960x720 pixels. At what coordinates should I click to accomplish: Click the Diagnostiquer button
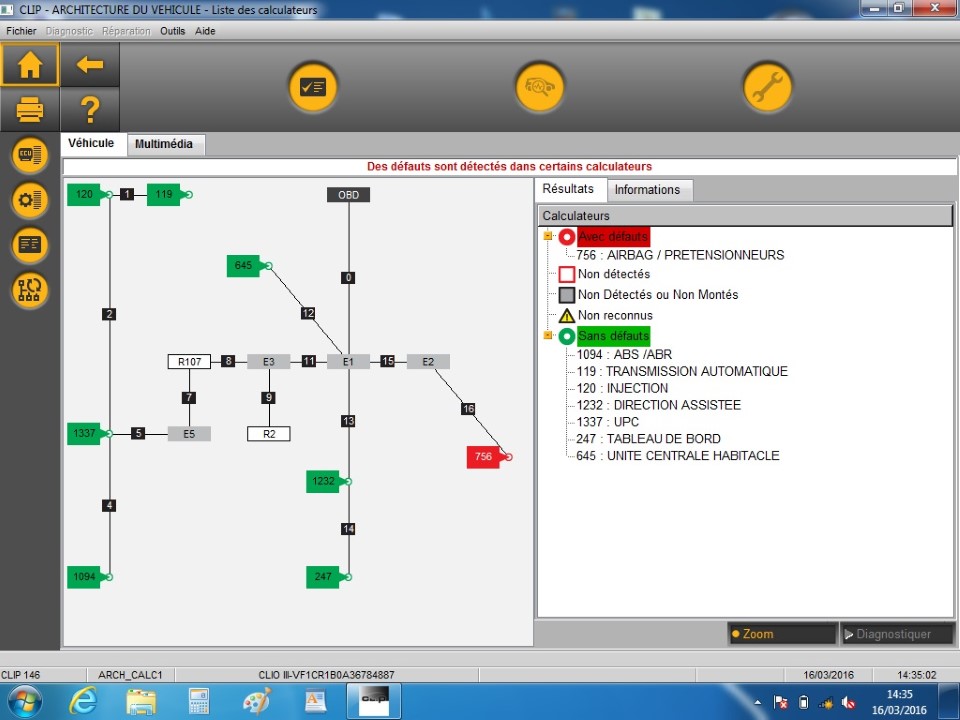(x=898, y=634)
